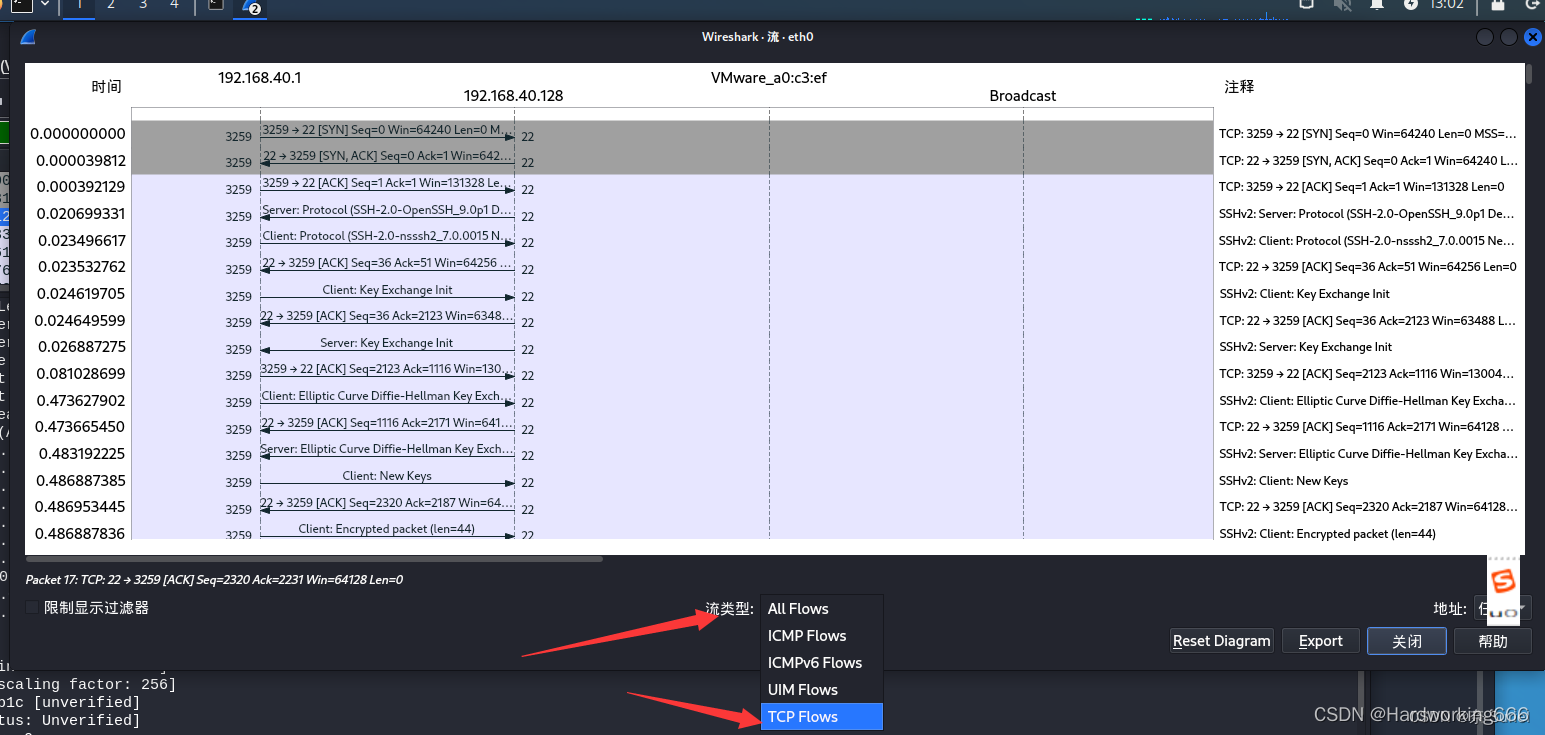The image size is (1545, 735).
Task: Click comment SSHv2: Client: Encrypted packet (len=44)
Action: pos(1327,534)
